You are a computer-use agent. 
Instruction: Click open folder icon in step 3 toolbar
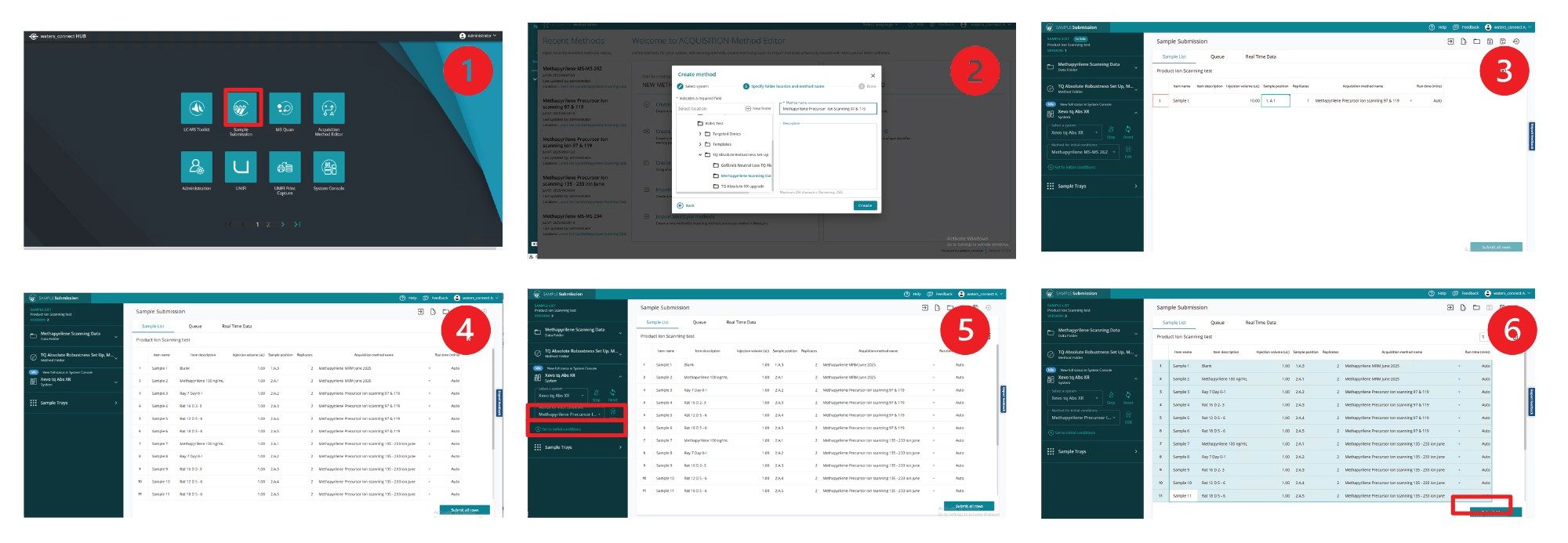1477,42
